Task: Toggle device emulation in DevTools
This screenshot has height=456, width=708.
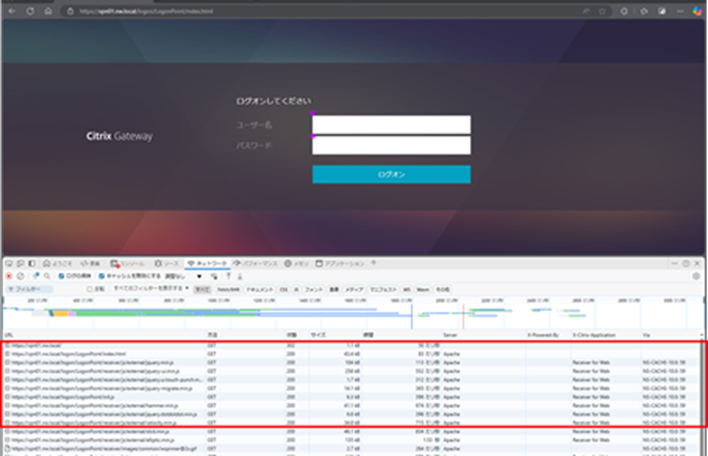Action: click(20, 263)
